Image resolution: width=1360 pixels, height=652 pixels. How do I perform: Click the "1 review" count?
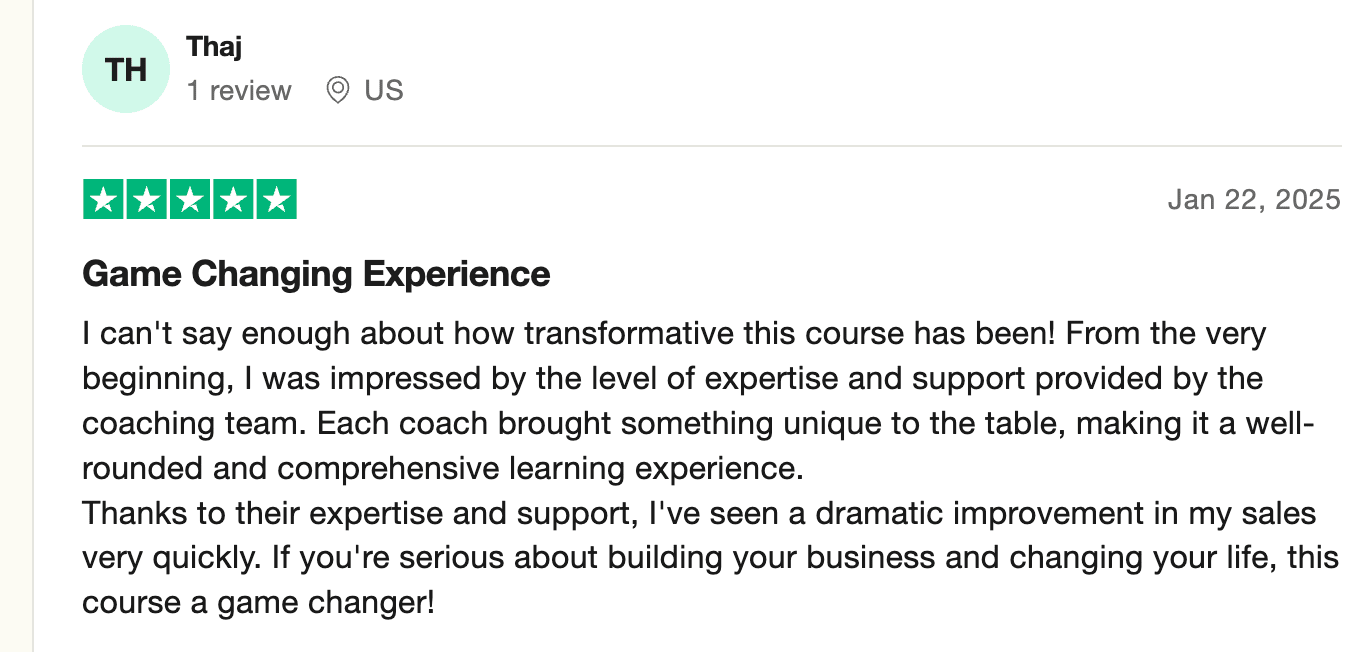[x=239, y=91]
